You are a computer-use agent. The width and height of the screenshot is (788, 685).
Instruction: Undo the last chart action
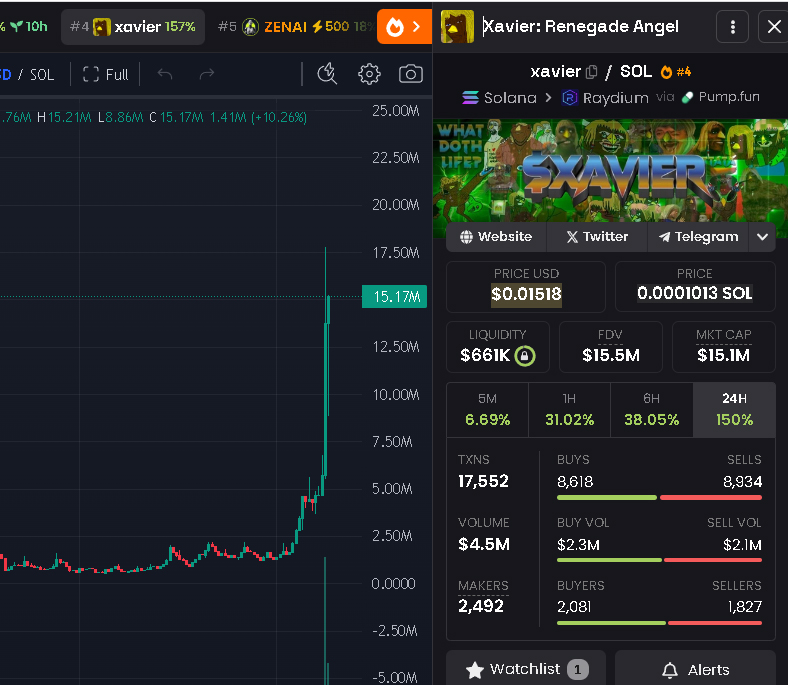pos(164,74)
